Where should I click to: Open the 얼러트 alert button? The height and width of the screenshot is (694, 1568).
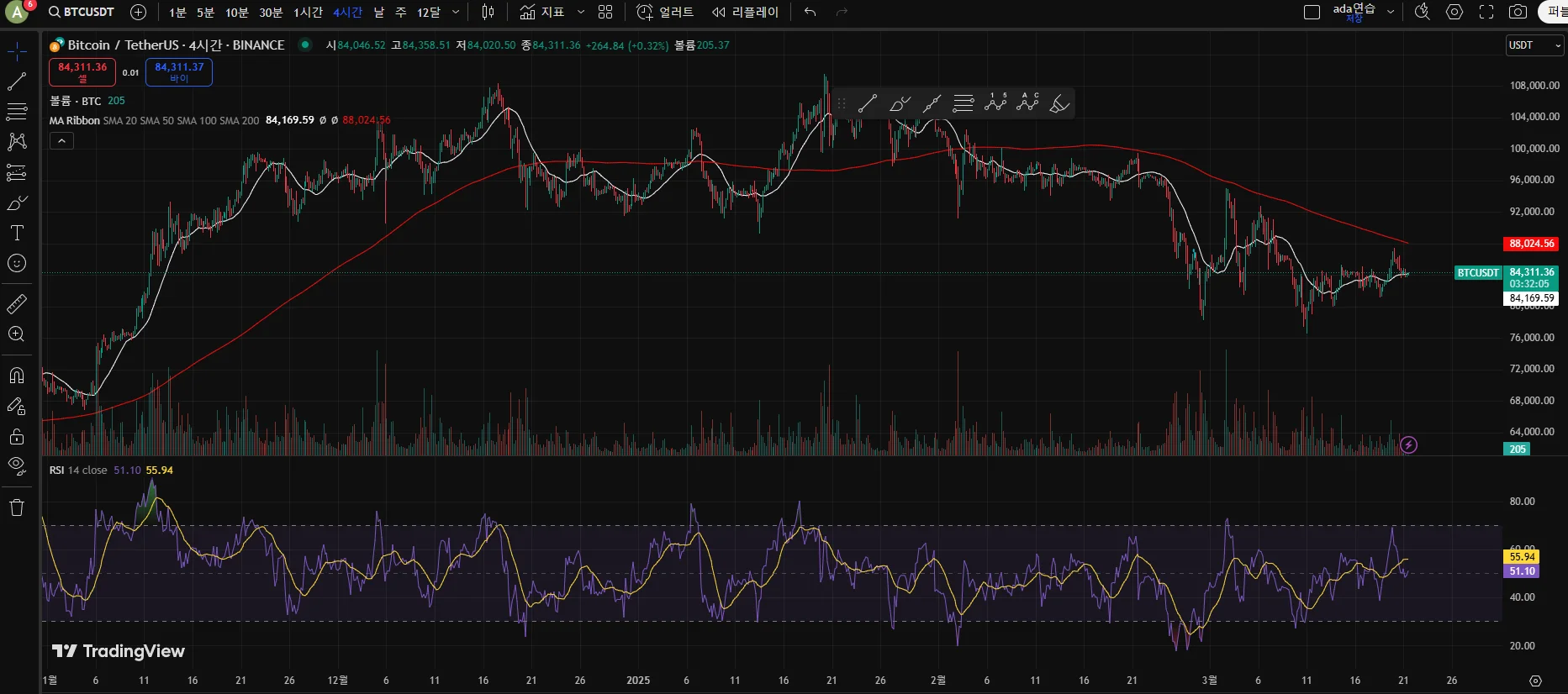[x=666, y=12]
